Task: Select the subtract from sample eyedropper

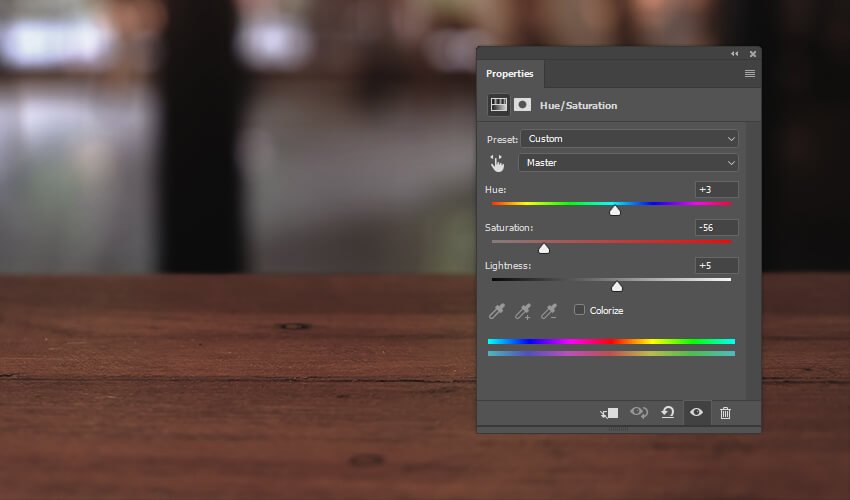Action: pos(549,311)
